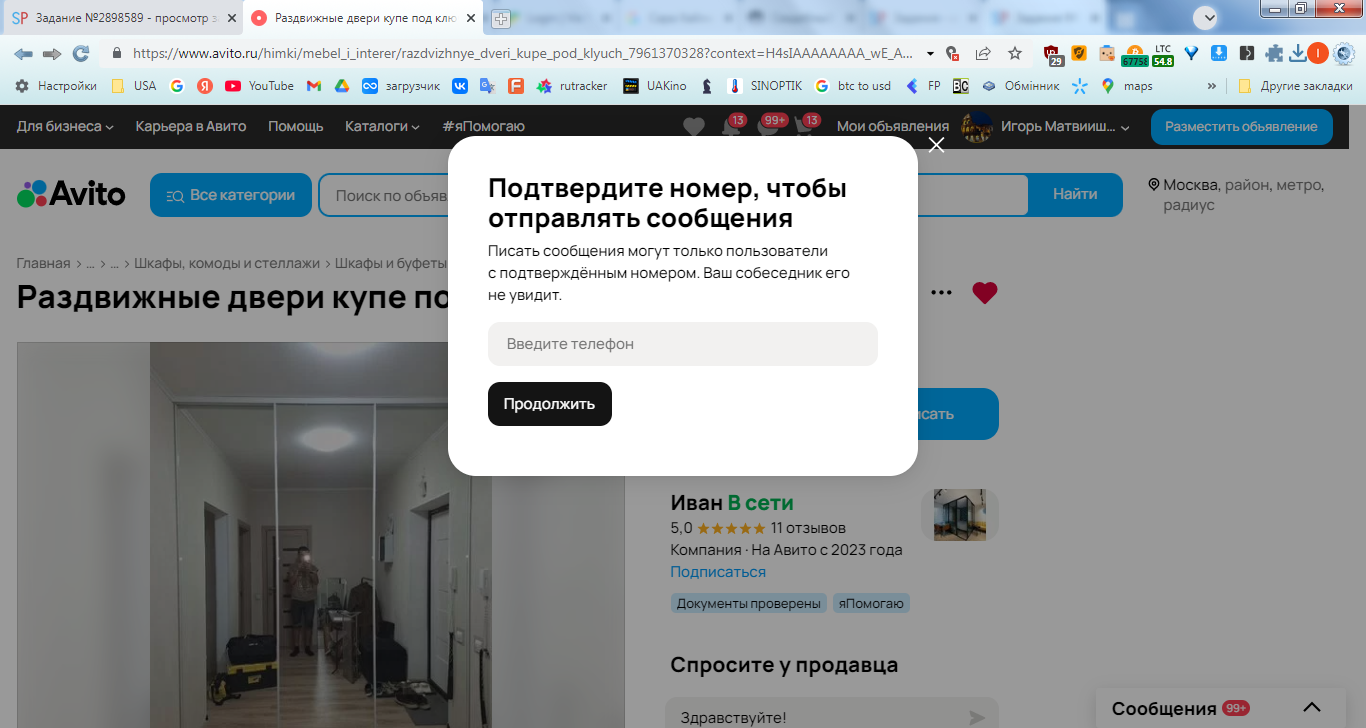Click the 'Документы проверены' badge
This screenshot has width=1366, height=728.
point(748,604)
